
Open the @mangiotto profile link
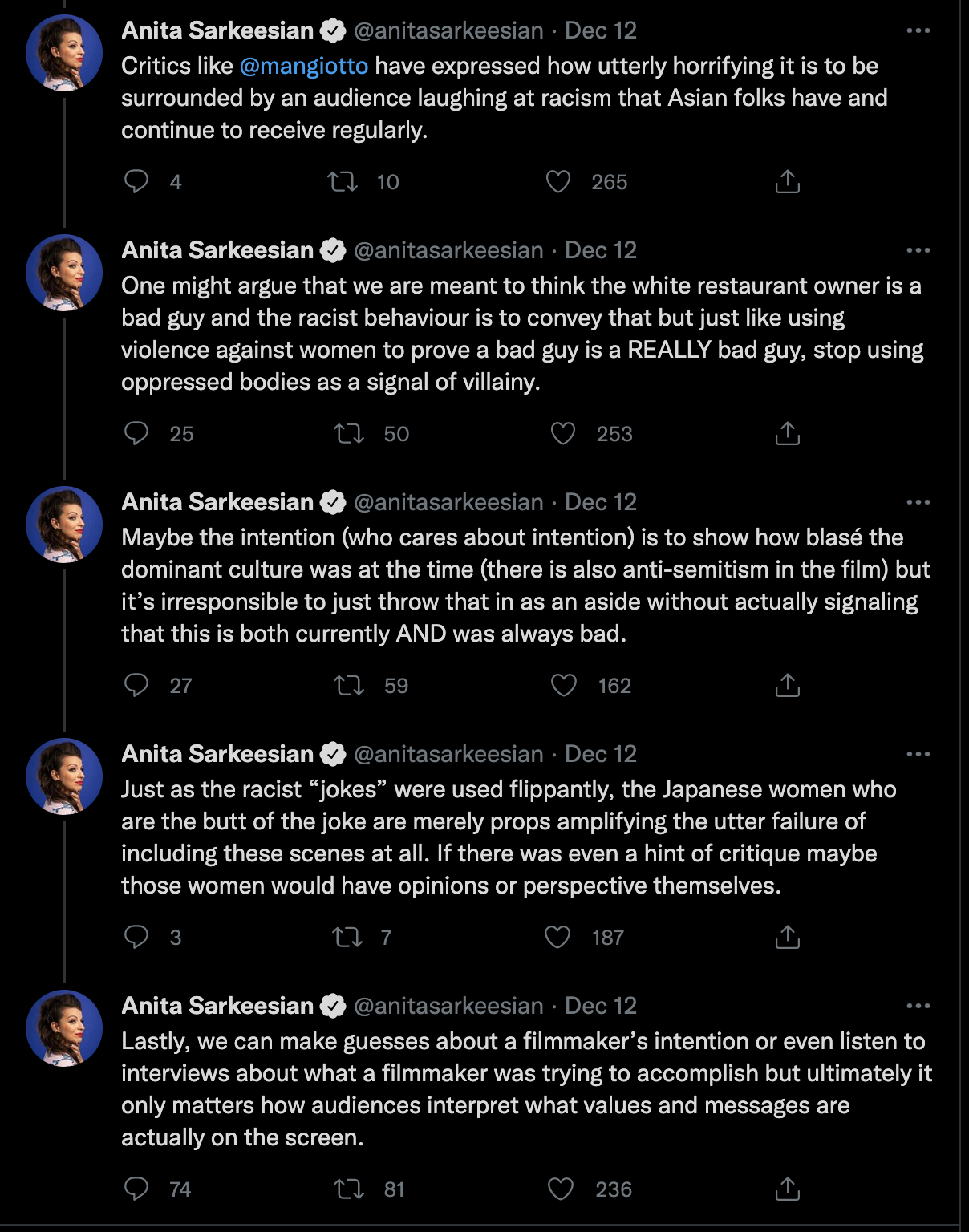coord(304,66)
